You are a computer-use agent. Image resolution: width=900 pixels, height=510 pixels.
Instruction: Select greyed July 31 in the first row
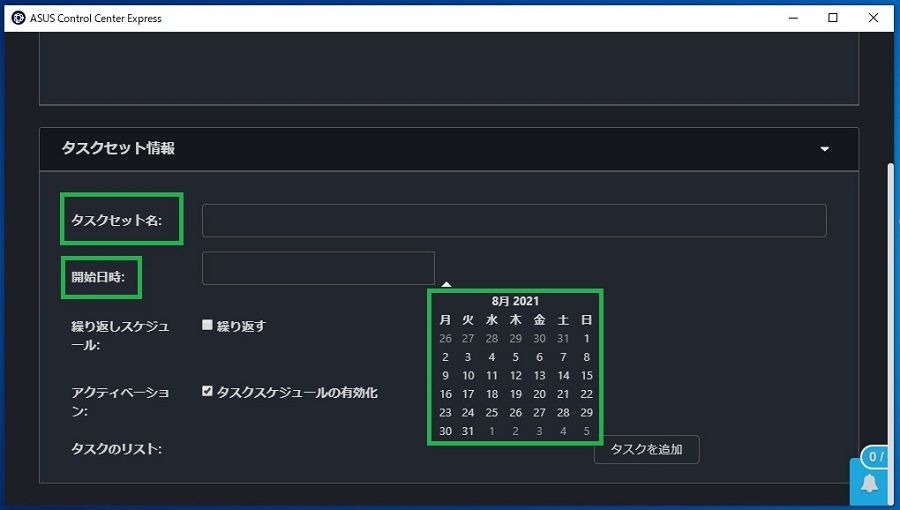(x=563, y=338)
